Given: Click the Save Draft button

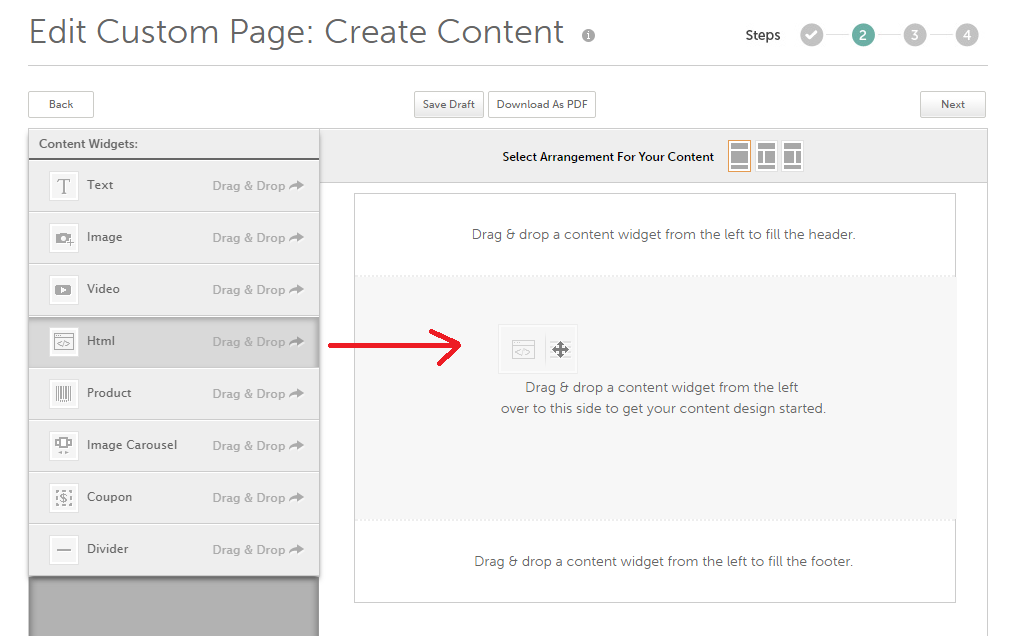Looking at the screenshot, I should [448, 104].
